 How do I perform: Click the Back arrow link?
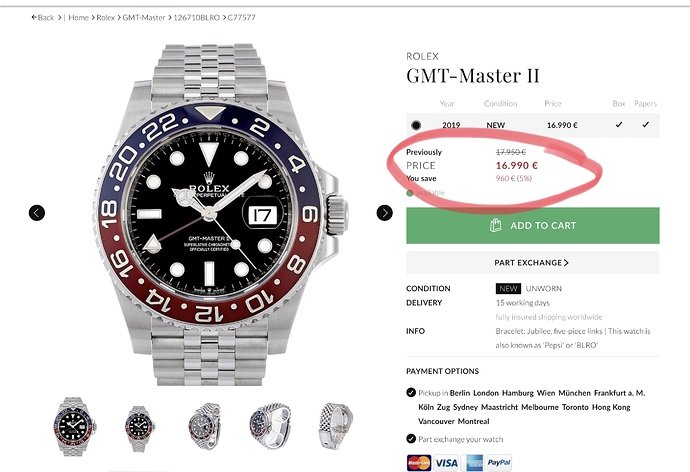click(x=44, y=17)
